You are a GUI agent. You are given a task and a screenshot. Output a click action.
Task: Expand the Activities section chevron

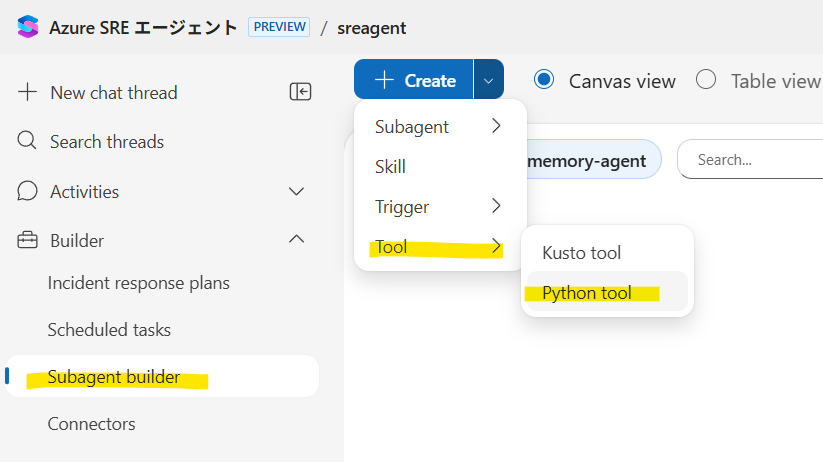(x=297, y=191)
